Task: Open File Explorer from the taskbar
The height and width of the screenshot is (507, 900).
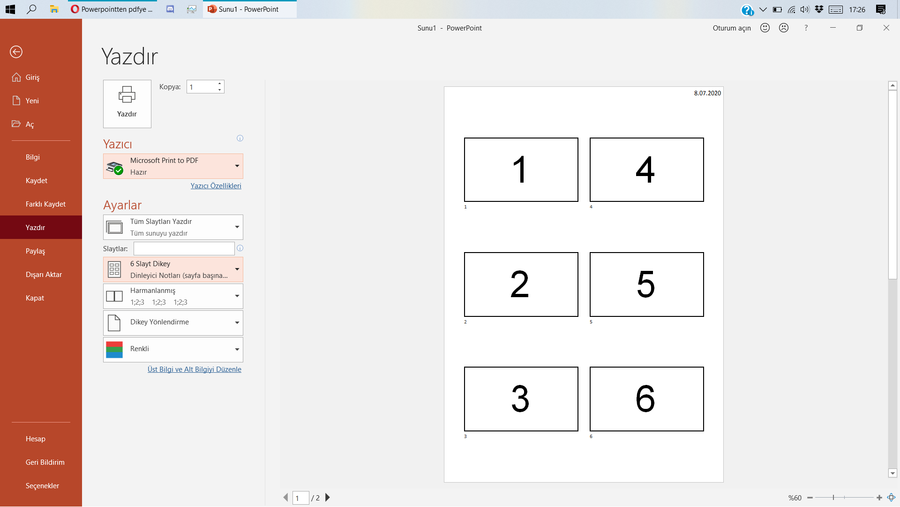Action: pyautogui.click(x=53, y=9)
